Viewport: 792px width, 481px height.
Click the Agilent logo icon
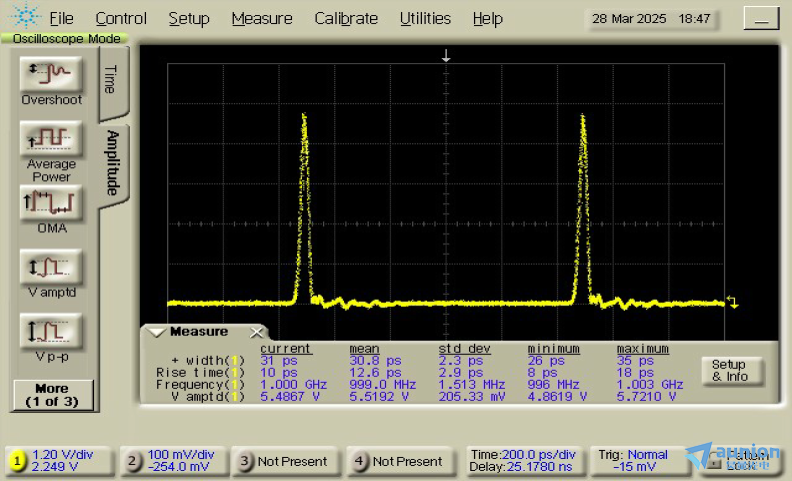27,18
